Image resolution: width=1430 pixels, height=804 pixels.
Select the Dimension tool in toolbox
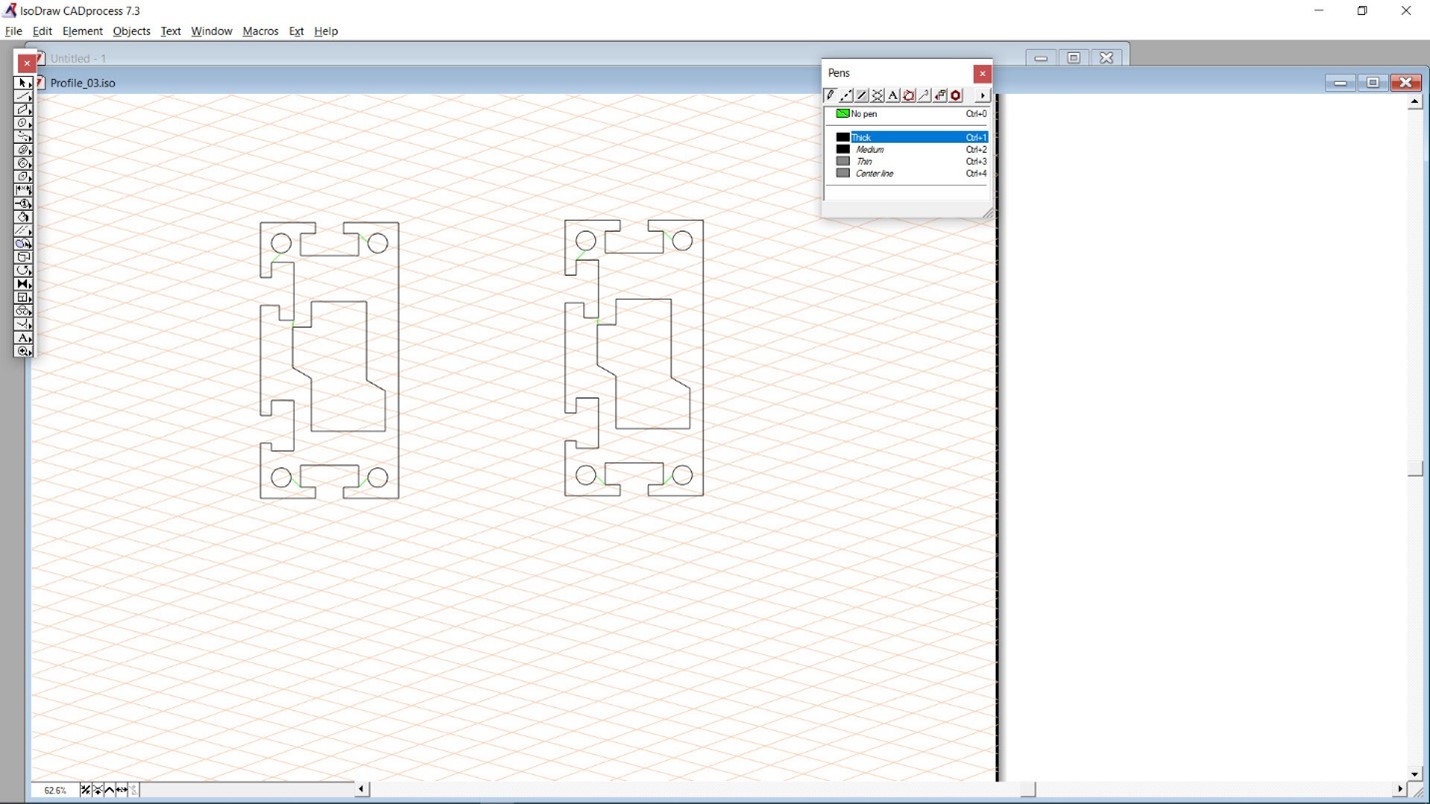point(22,190)
